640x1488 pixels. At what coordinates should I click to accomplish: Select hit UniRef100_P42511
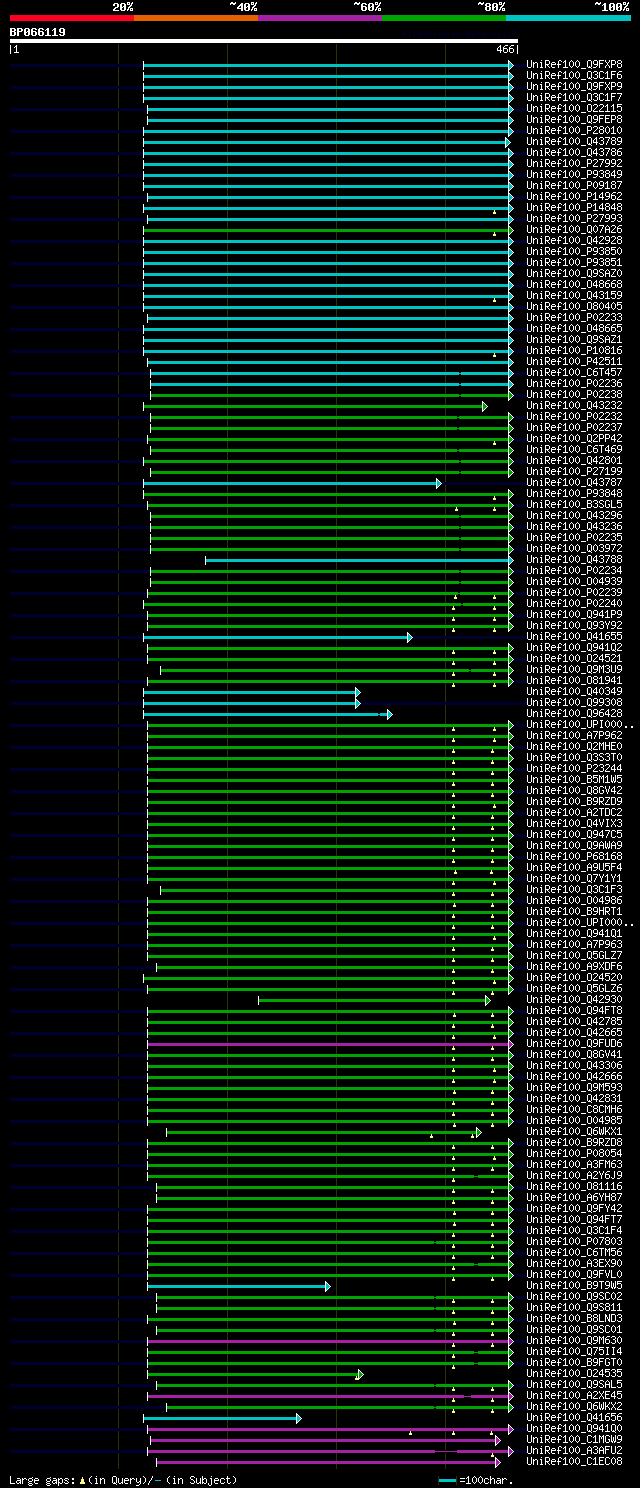(x=574, y=362)
